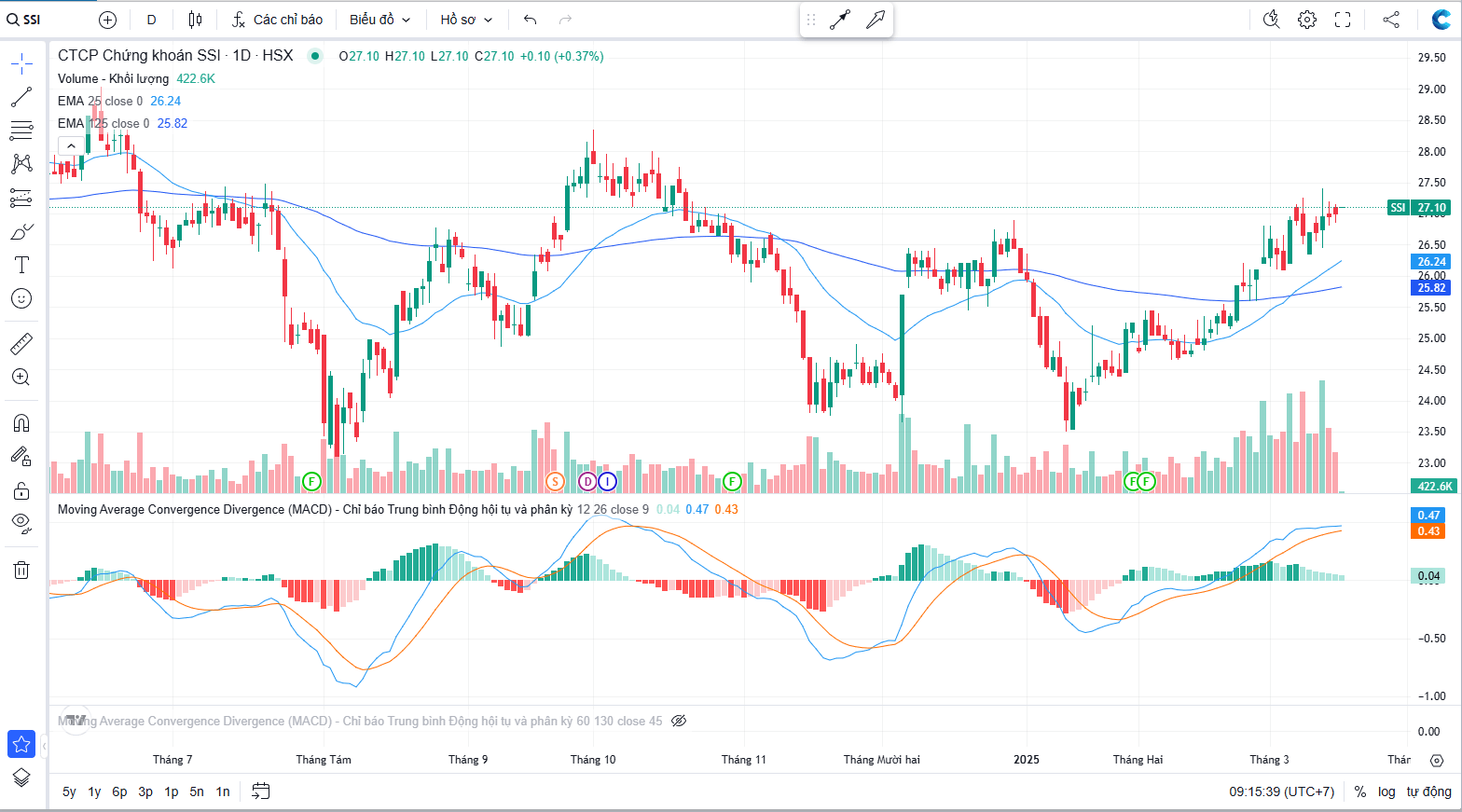Collapse the indicator legend chevron
Viewport: 1462px width, 812px height.
[71, 145]
